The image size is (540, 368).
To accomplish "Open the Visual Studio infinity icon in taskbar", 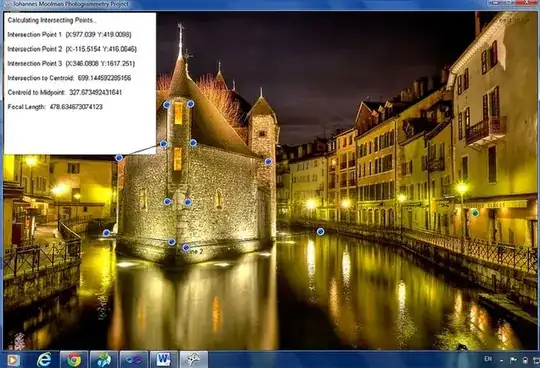I will click(x=134, y=360).
